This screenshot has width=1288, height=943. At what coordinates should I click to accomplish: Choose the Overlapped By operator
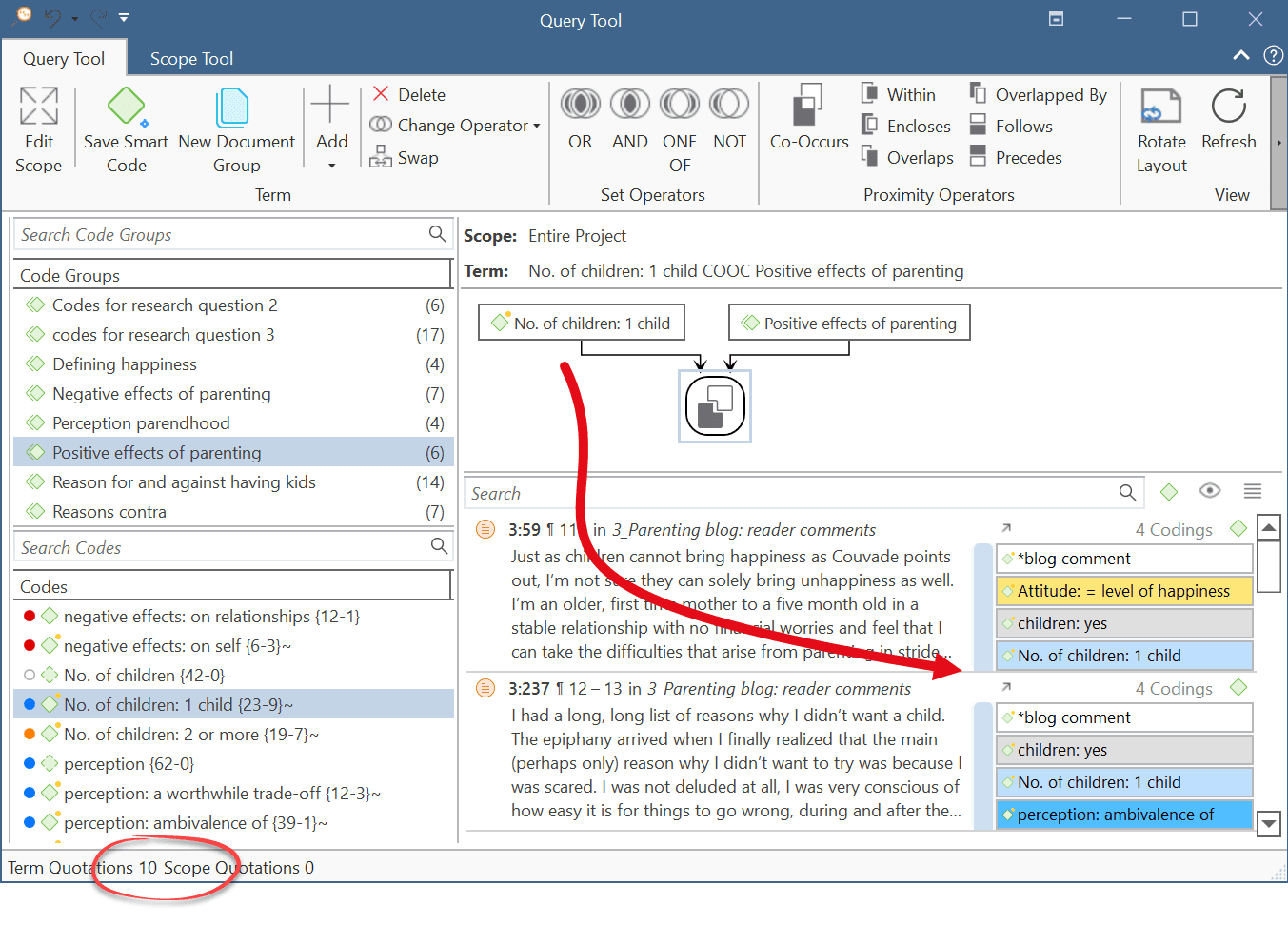coord(1039,94)
